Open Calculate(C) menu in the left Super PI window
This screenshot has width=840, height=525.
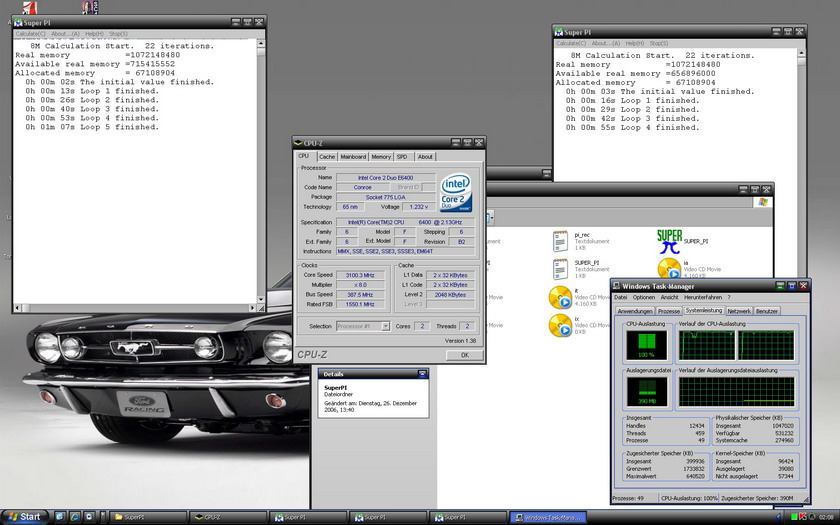(x=31, y=34)
